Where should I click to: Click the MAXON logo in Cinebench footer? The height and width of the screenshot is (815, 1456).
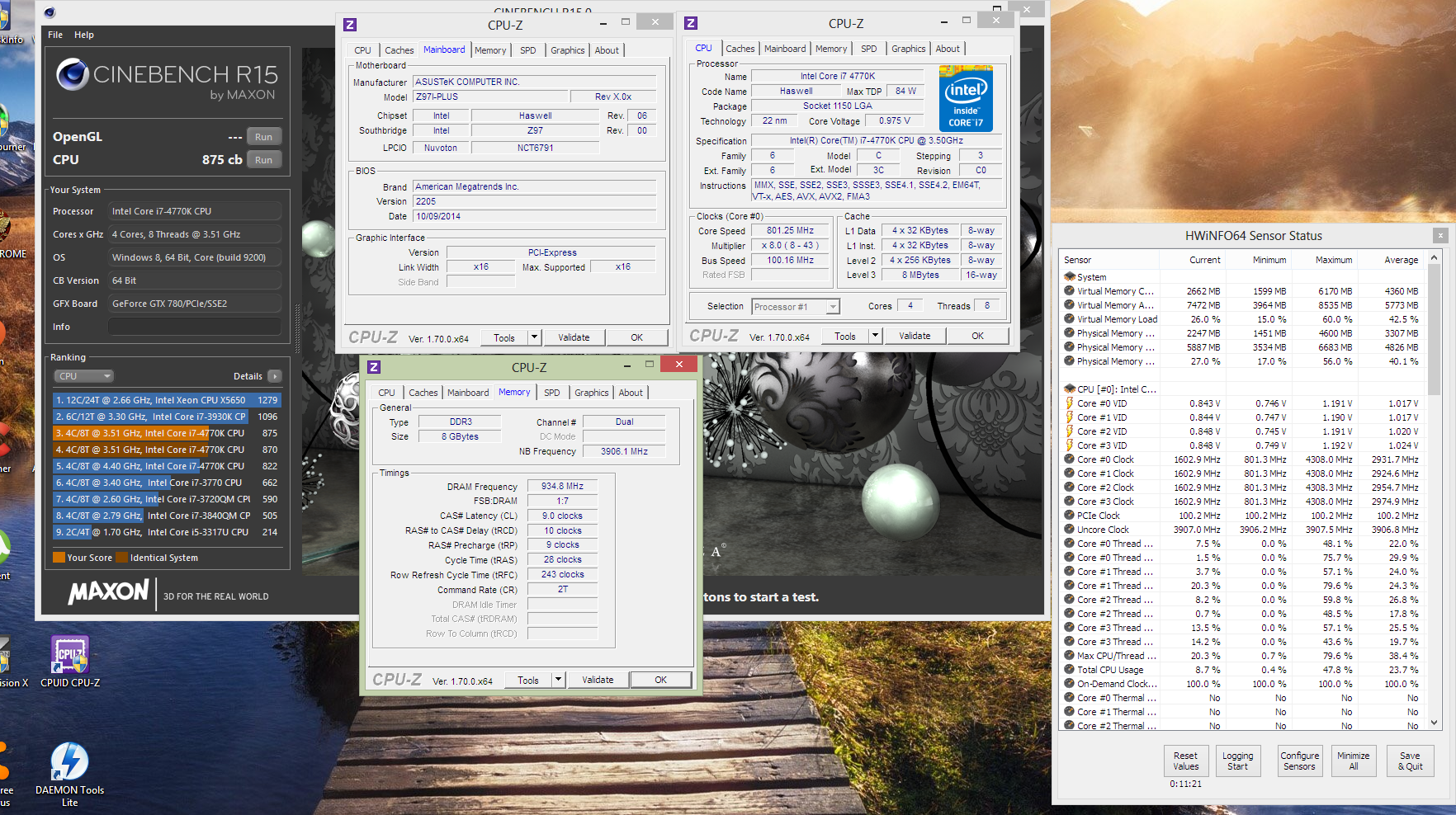[108, 592]
